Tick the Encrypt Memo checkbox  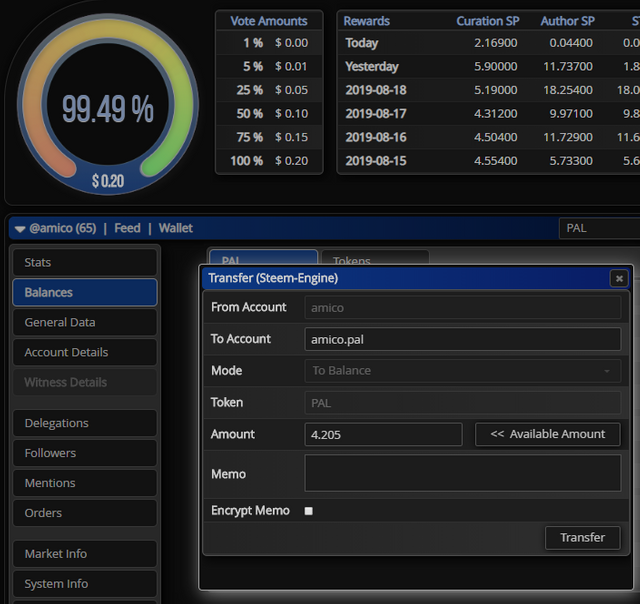(x=309, y=511)
